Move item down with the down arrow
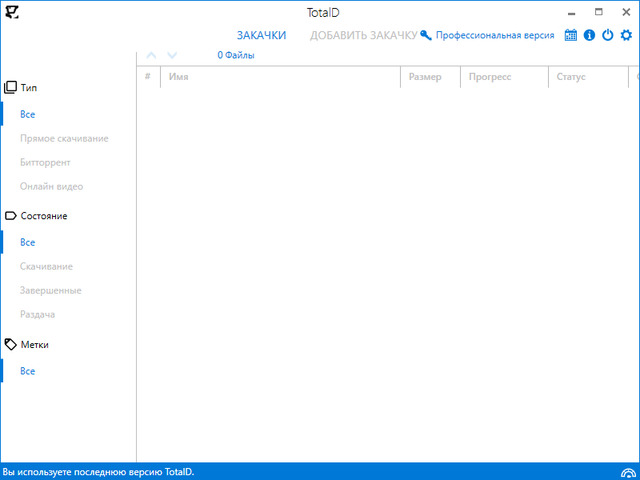The width and height of the screenshot is (640, 480). coord(172,55)
